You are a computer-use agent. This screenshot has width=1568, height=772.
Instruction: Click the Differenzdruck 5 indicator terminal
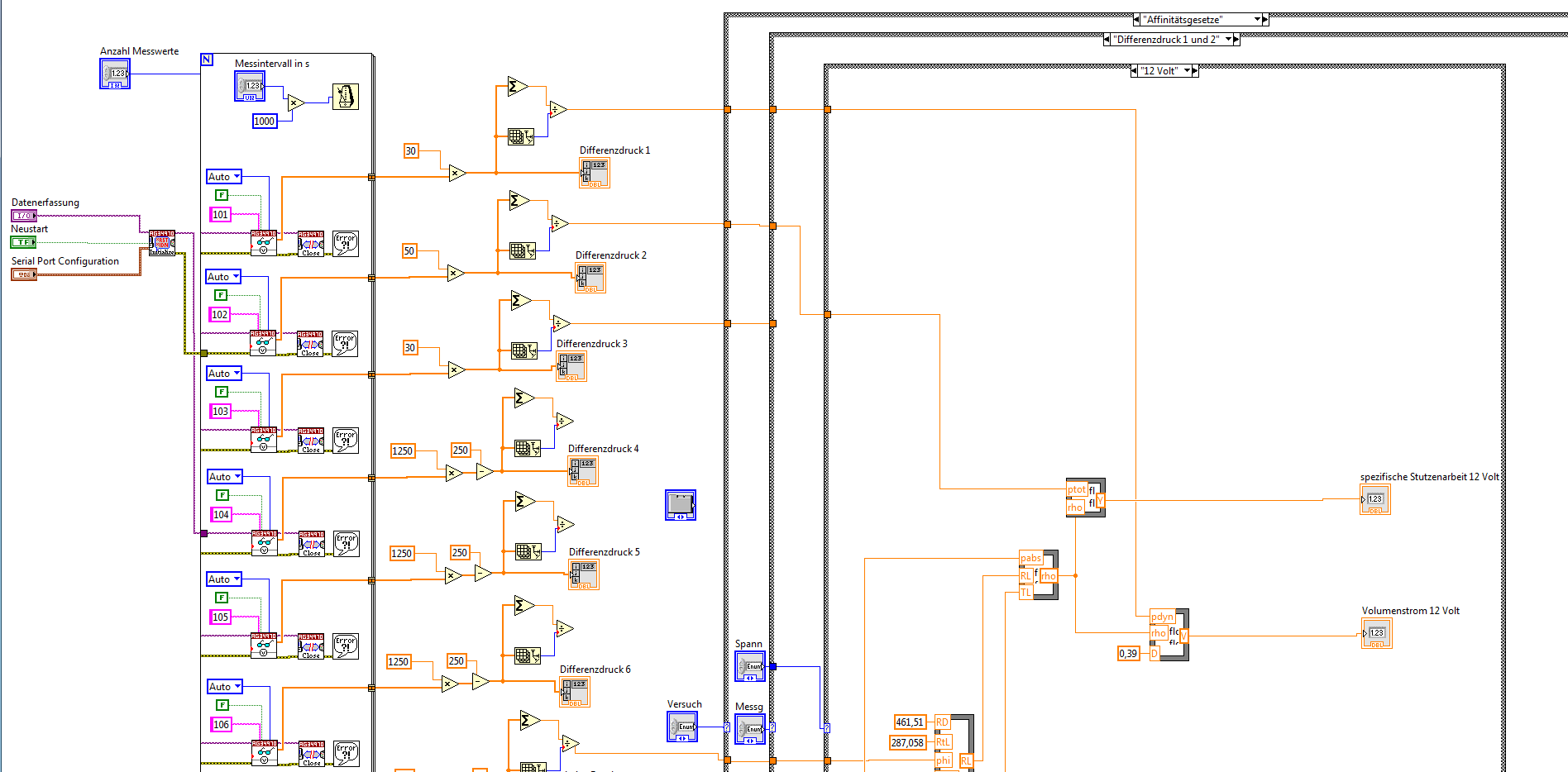tap(584, 574)
